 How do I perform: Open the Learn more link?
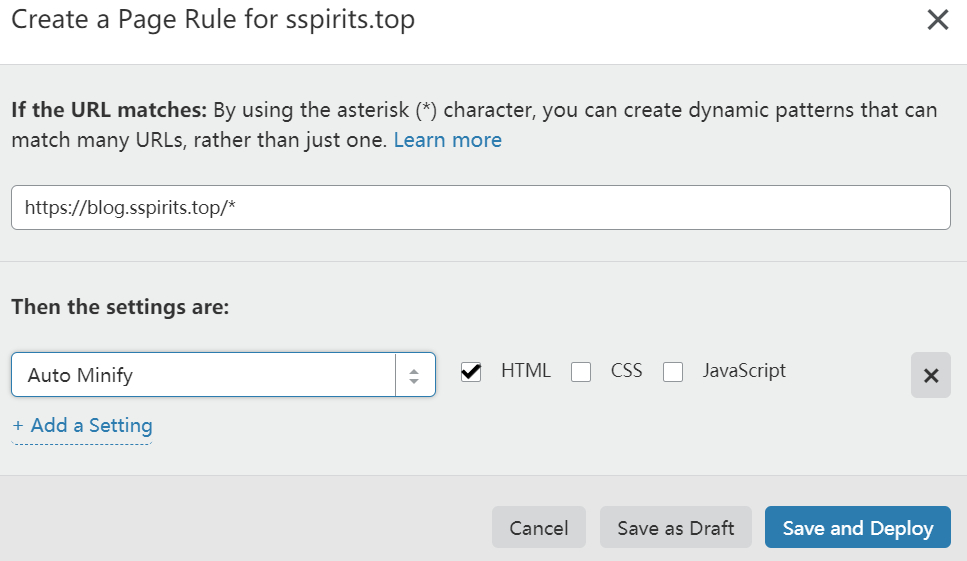447,140
